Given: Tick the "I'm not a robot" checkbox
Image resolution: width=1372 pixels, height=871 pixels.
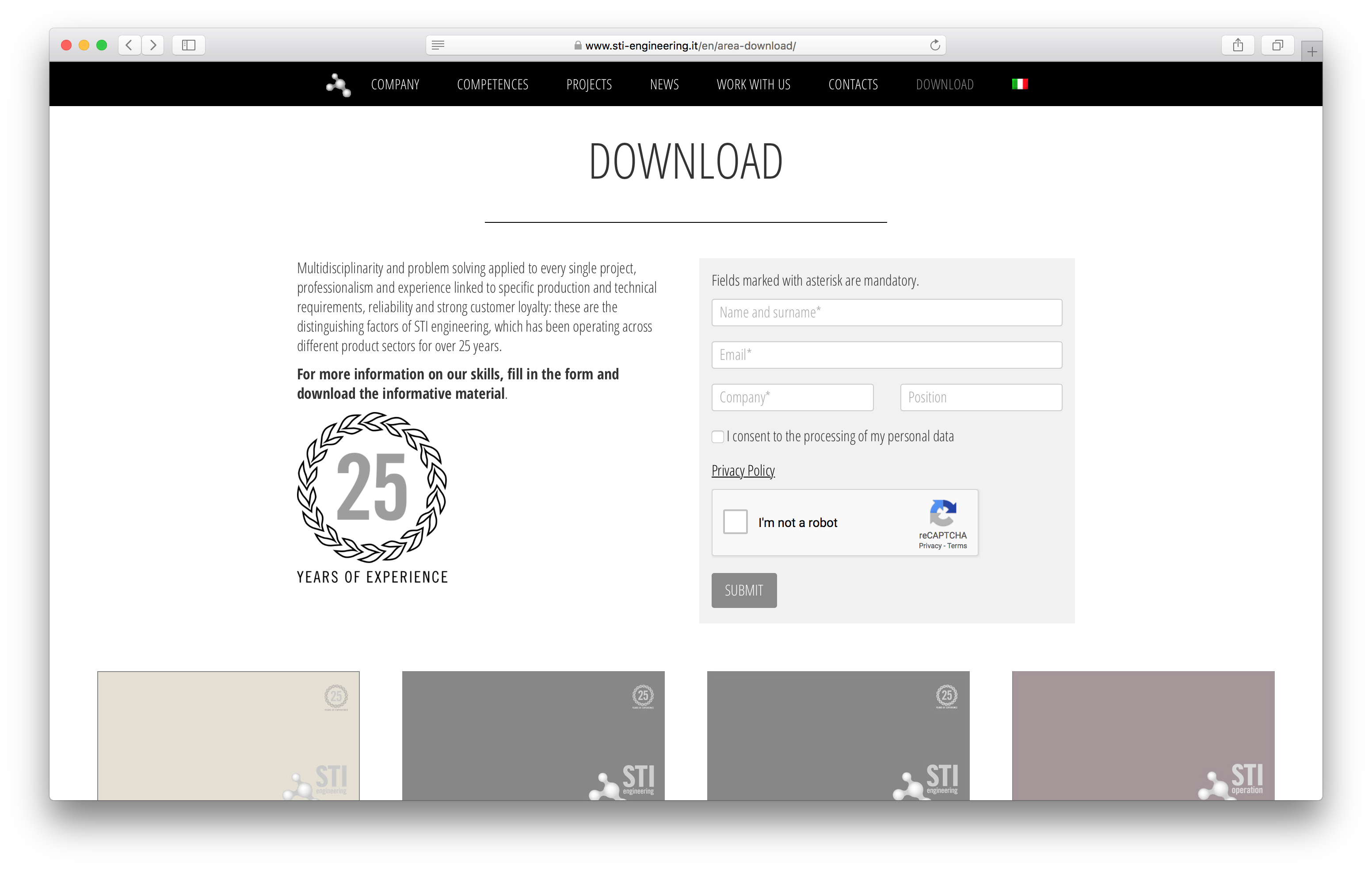Looking at the screenshot, I should 735,522.
